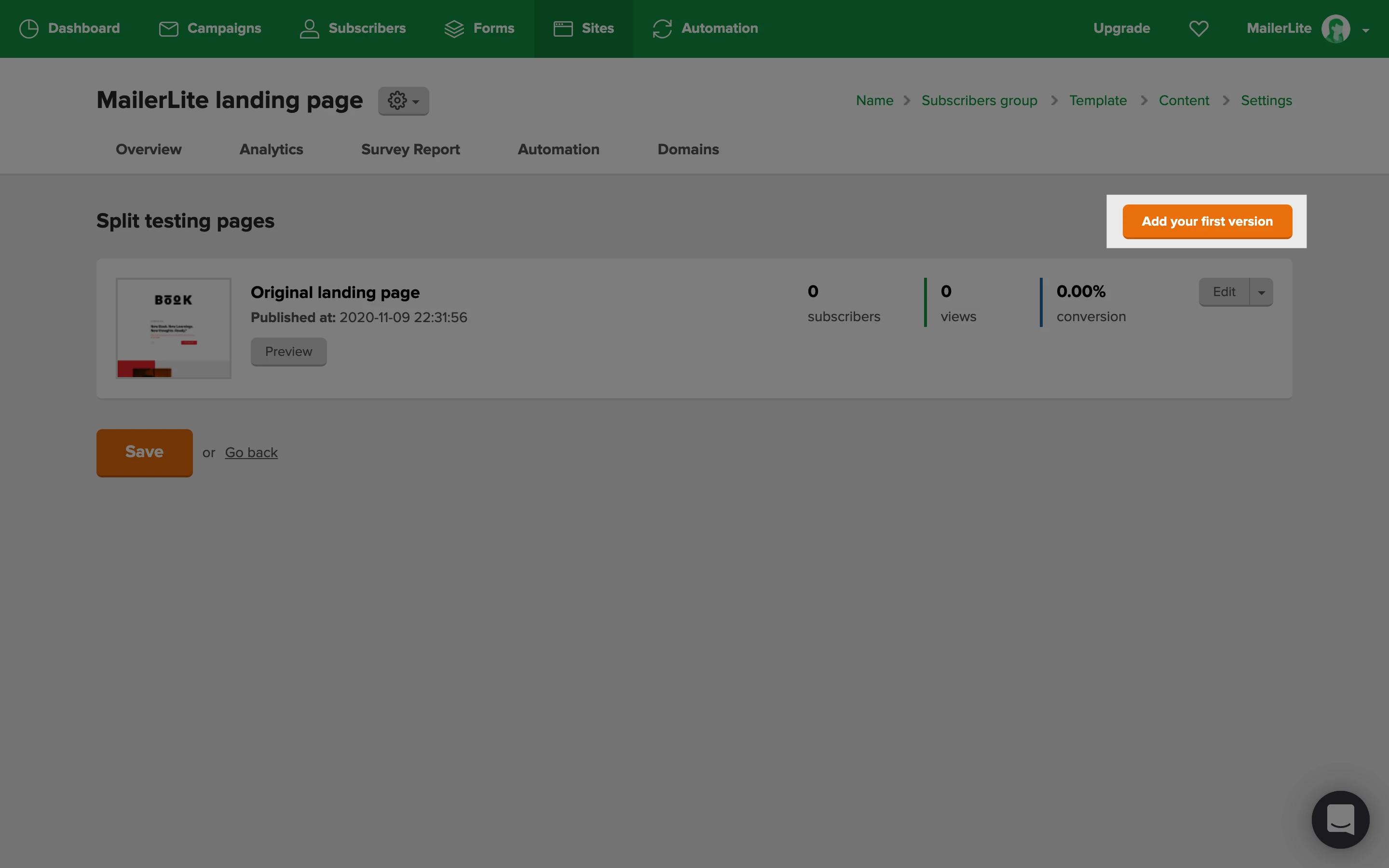Viewport: 1389px width, 868px height.
Task: Expand the account dropdown arrow
Action: [x=1365, y=30]
